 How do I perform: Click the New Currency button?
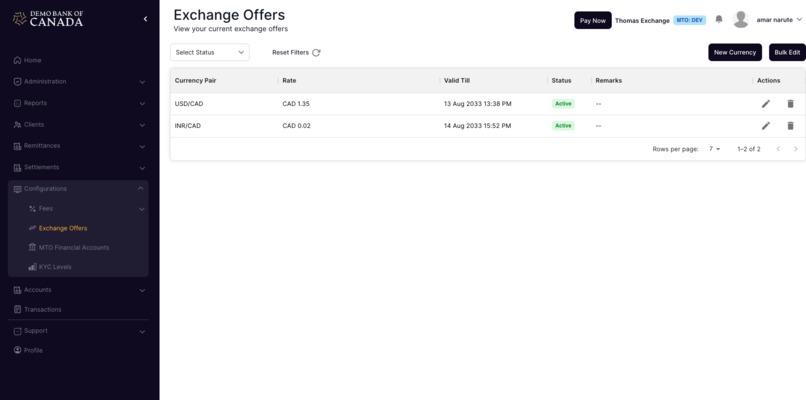[735, 52]
